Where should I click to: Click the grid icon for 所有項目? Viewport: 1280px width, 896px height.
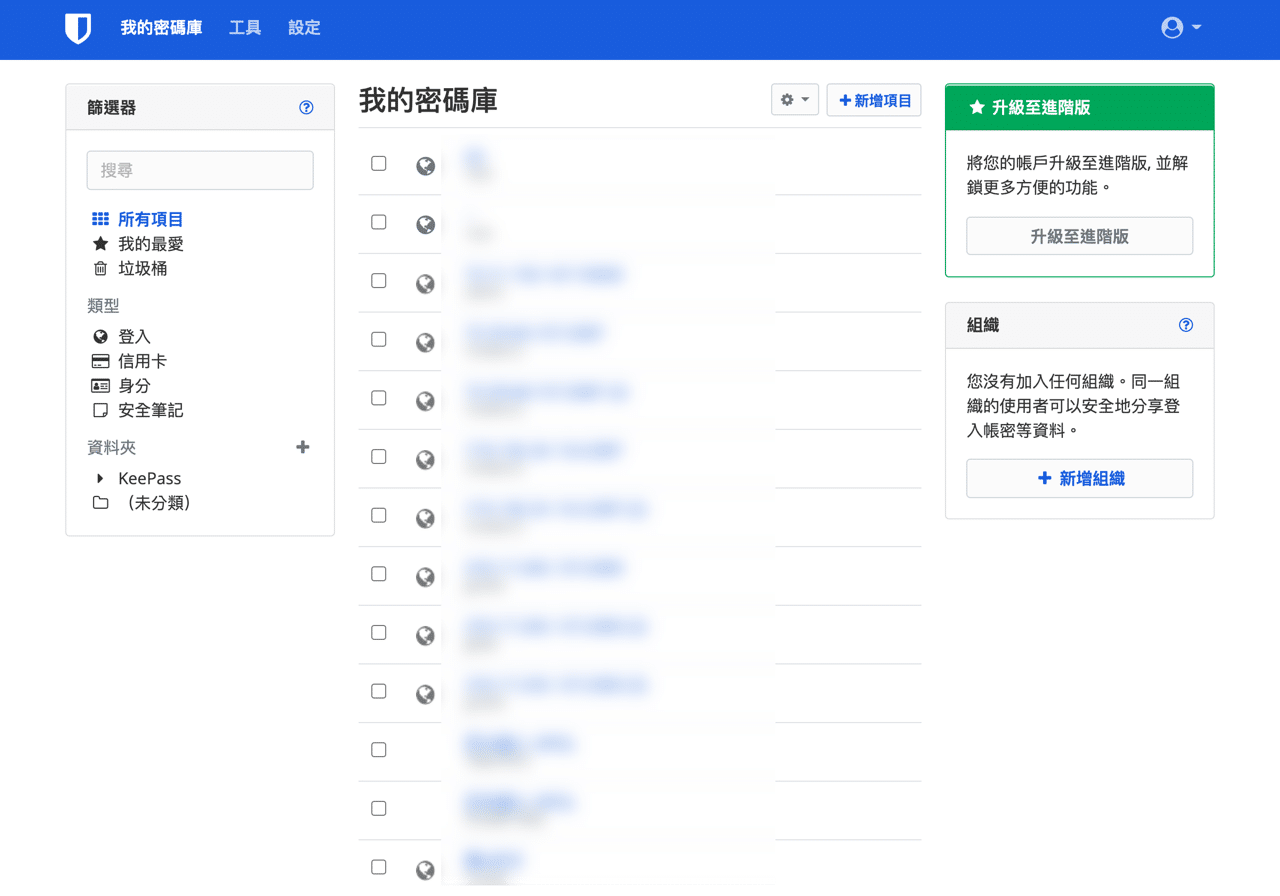coord(100,219)
